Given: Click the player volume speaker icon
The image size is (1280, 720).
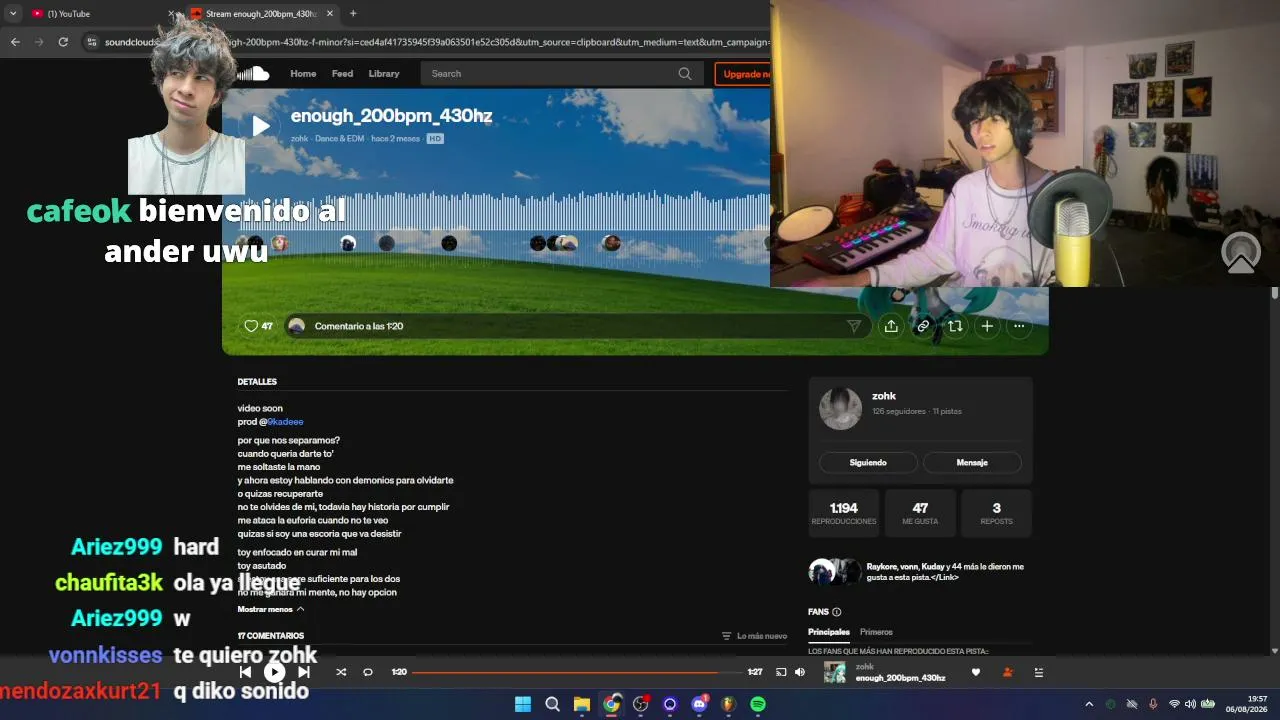Looking at the screenshot, I should [x=800, y=672].
